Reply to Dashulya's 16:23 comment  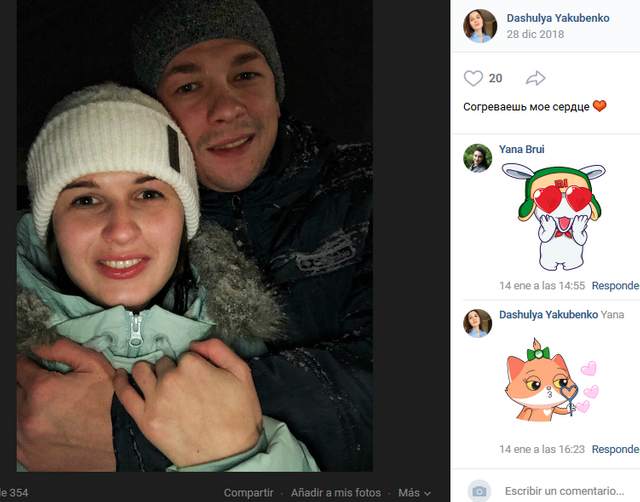point(616,449)
